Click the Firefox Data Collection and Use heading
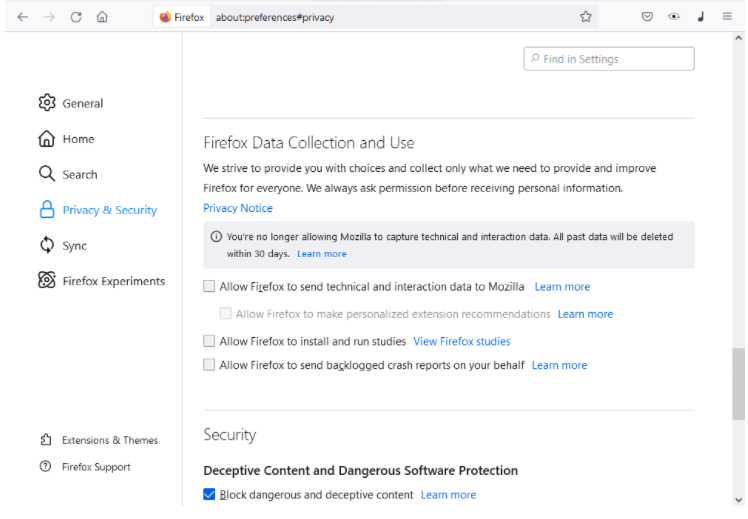The image size is (748, 519). pos(309,143)
